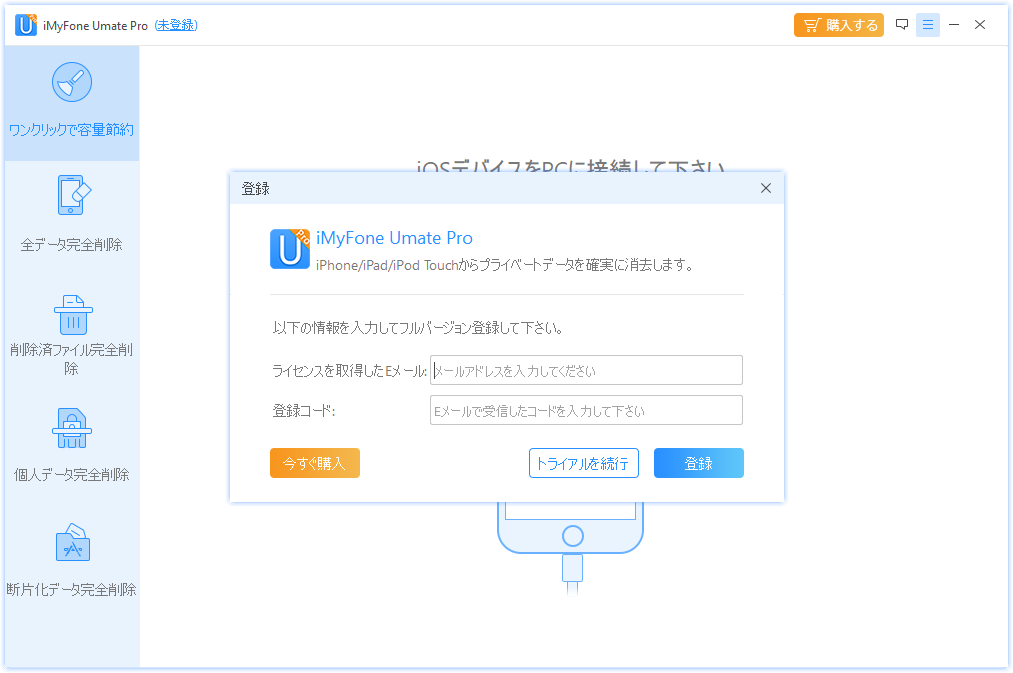
Task: Minimize the iMyFone Umate Pro window
Action: tap(954, 25)
